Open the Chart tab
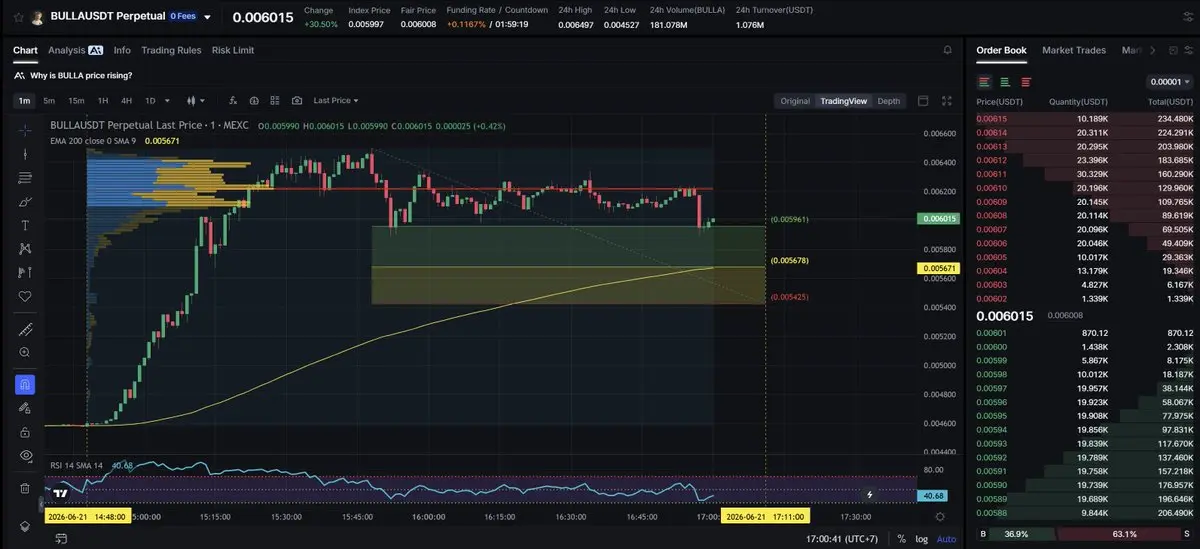Image resolution: width=1200 pixels, height=549 pixels. pos(25,50)
